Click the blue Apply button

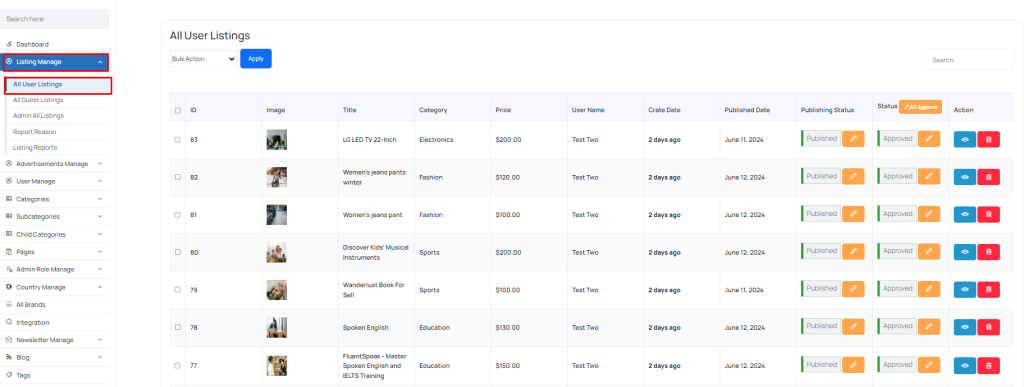256,59
